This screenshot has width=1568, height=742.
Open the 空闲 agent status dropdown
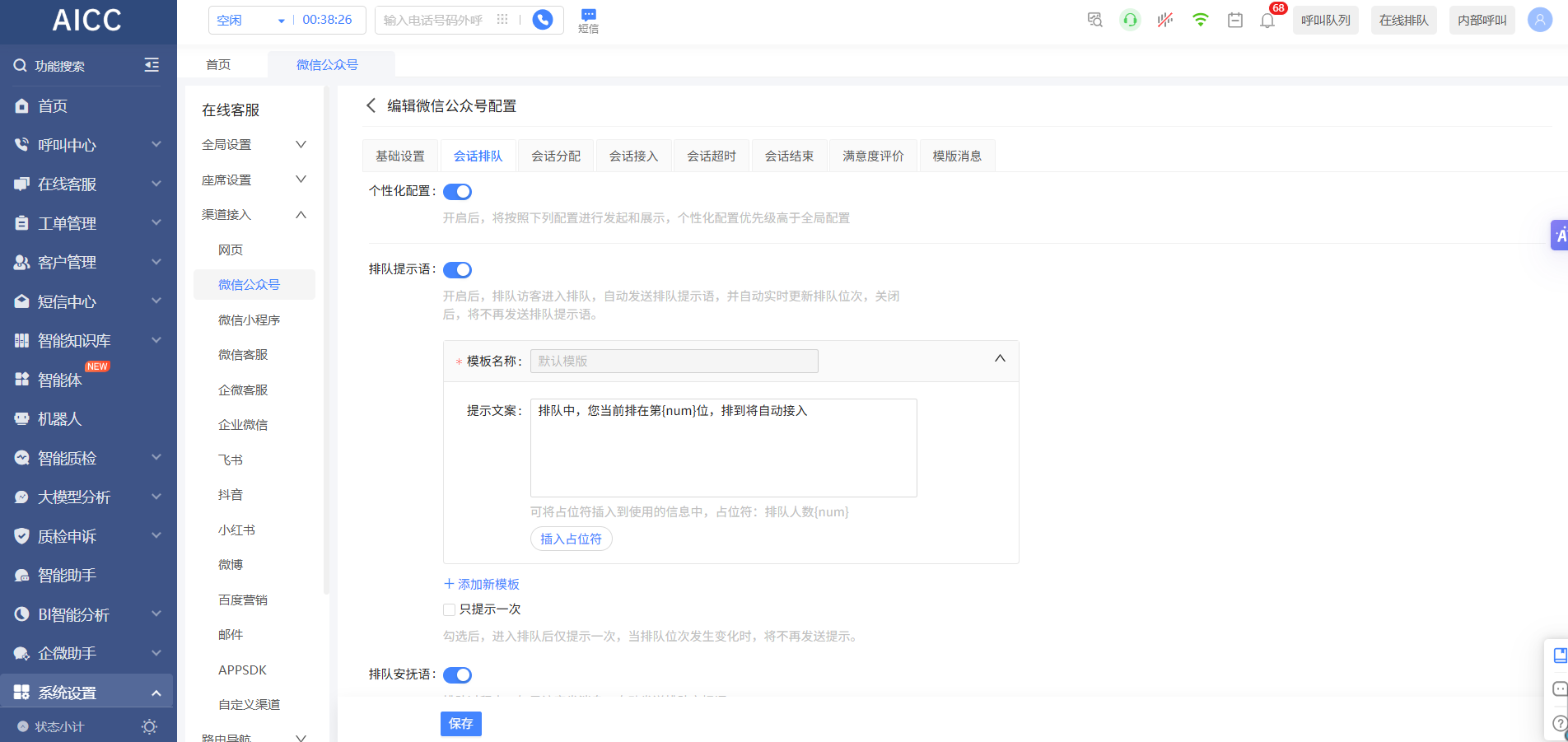click(250, 20)
